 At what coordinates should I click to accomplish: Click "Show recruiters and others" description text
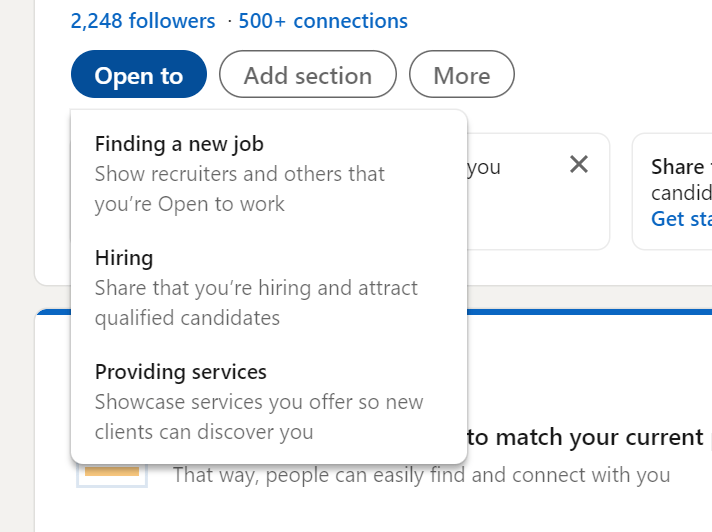tap(240, 174)
